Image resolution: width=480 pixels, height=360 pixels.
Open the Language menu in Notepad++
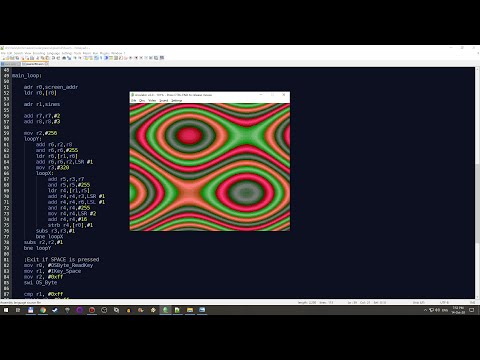pyautogui.click(x=53, y=53)
